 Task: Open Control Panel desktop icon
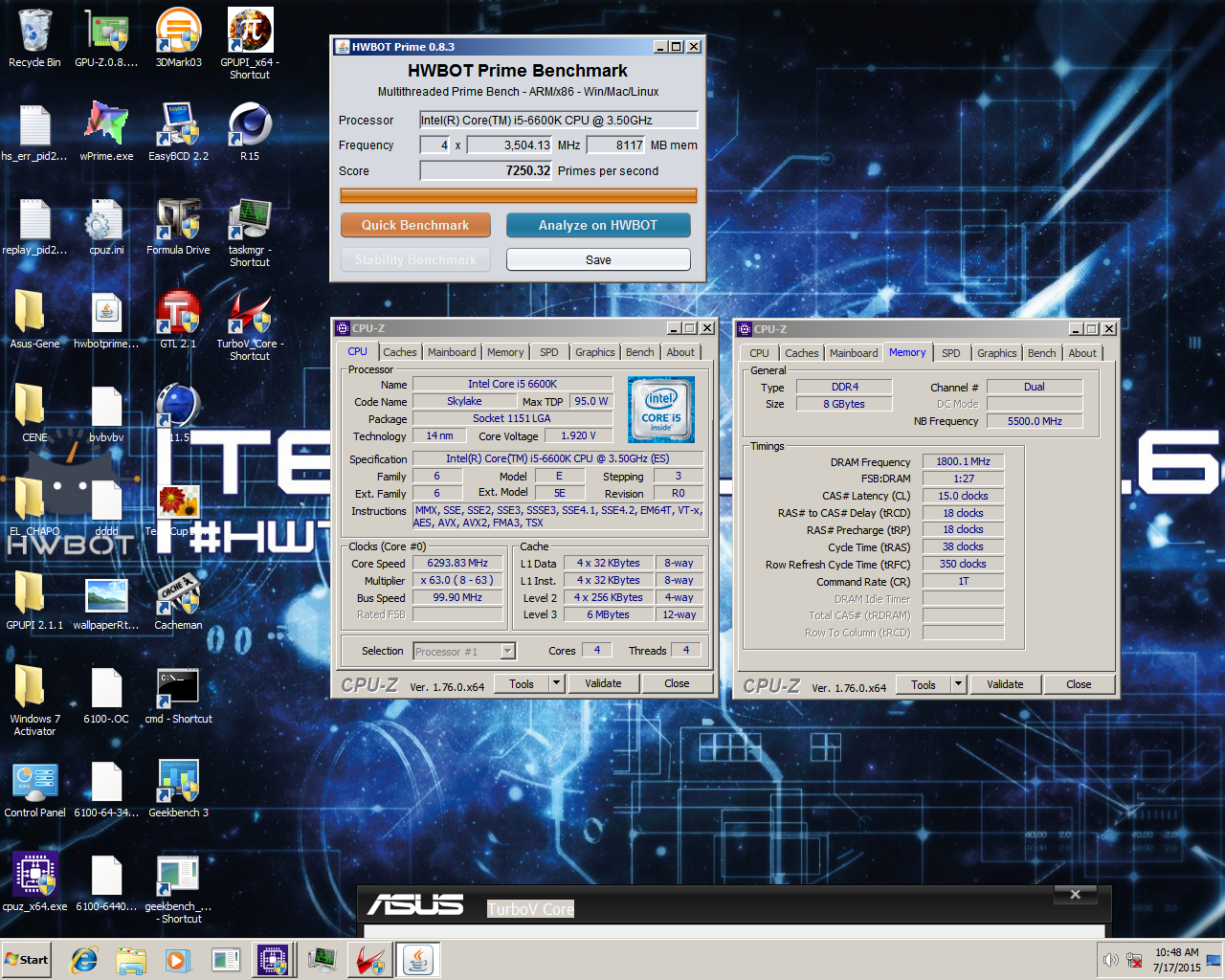(x=34, y=789)
